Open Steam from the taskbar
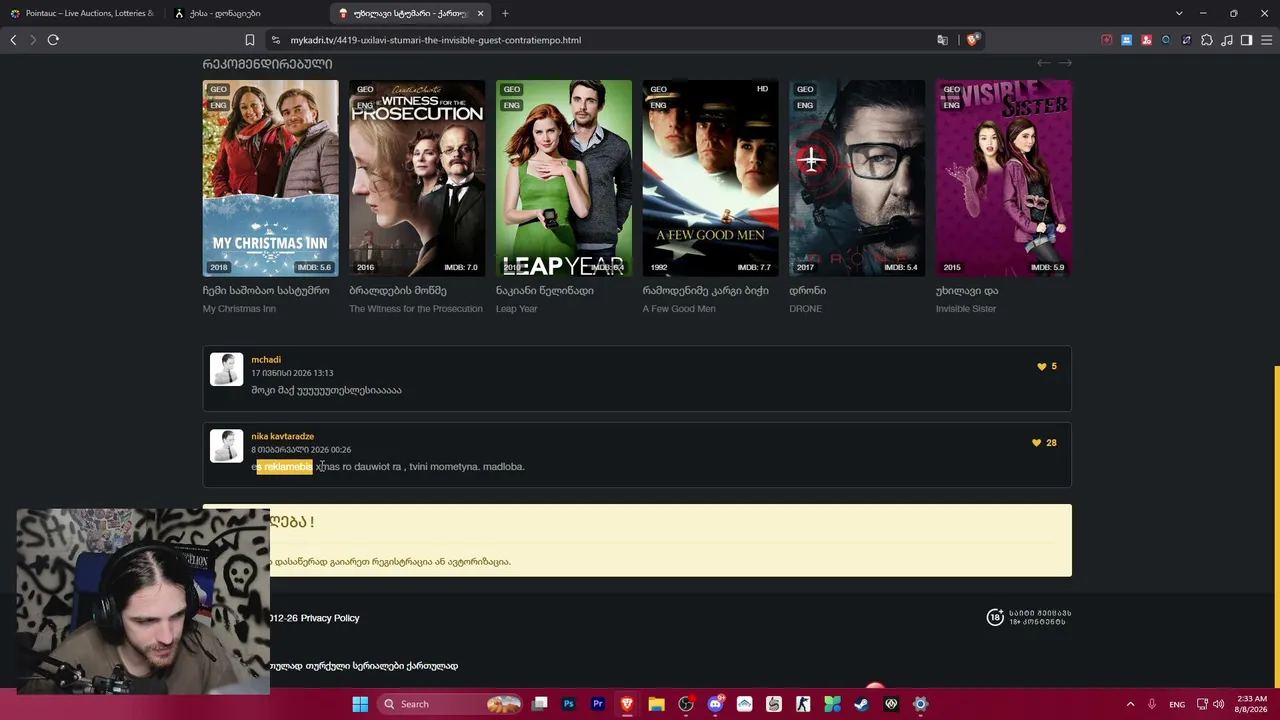1280x720 pixels. [861, 704]
